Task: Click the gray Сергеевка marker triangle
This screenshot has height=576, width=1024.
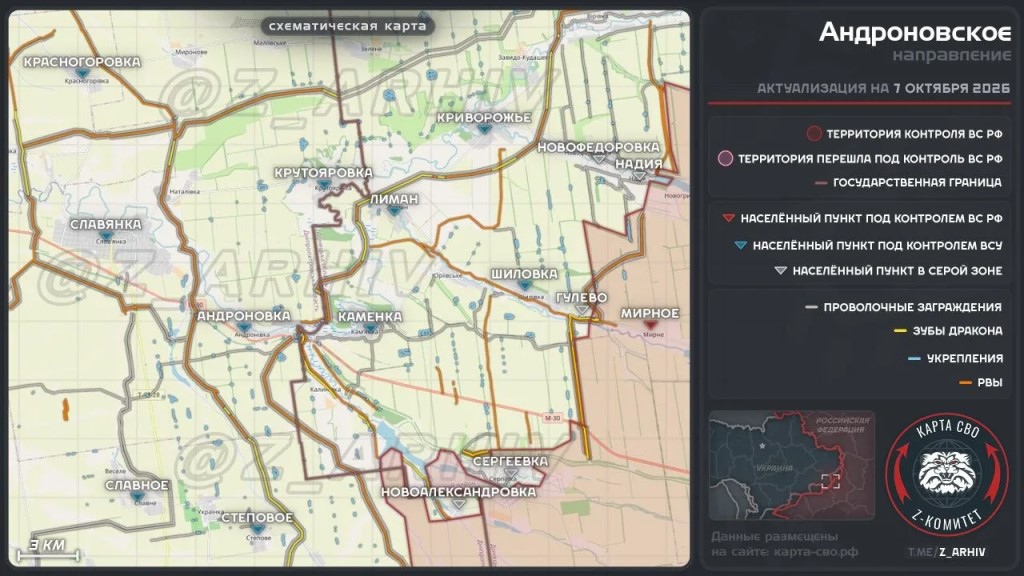Action: (x=511, y=473)
